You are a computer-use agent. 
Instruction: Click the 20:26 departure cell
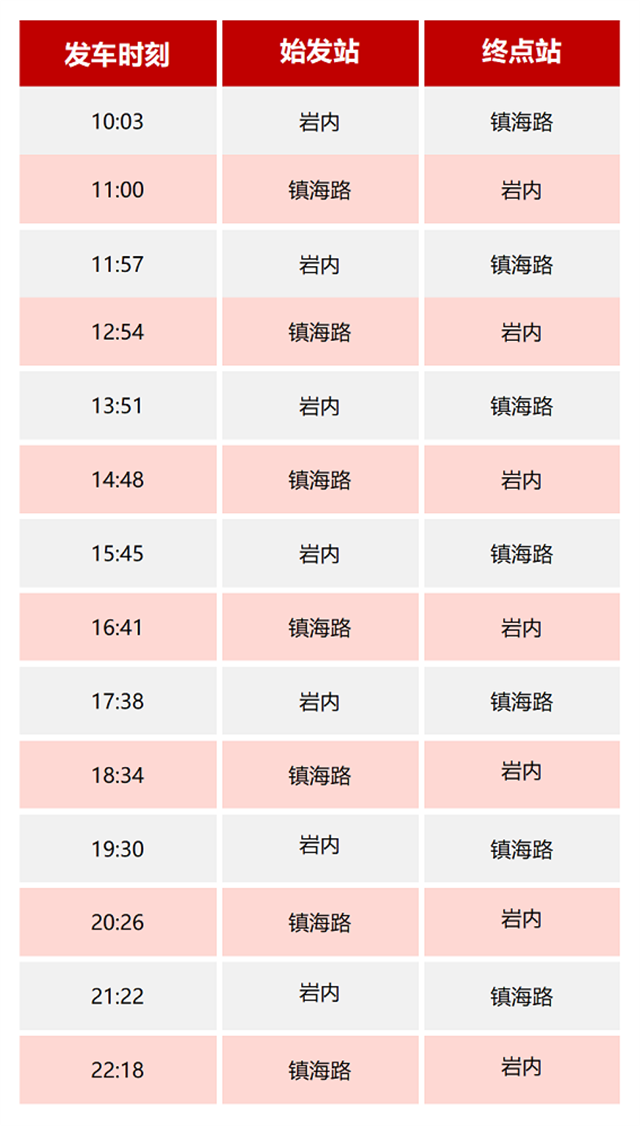point(117,922)
